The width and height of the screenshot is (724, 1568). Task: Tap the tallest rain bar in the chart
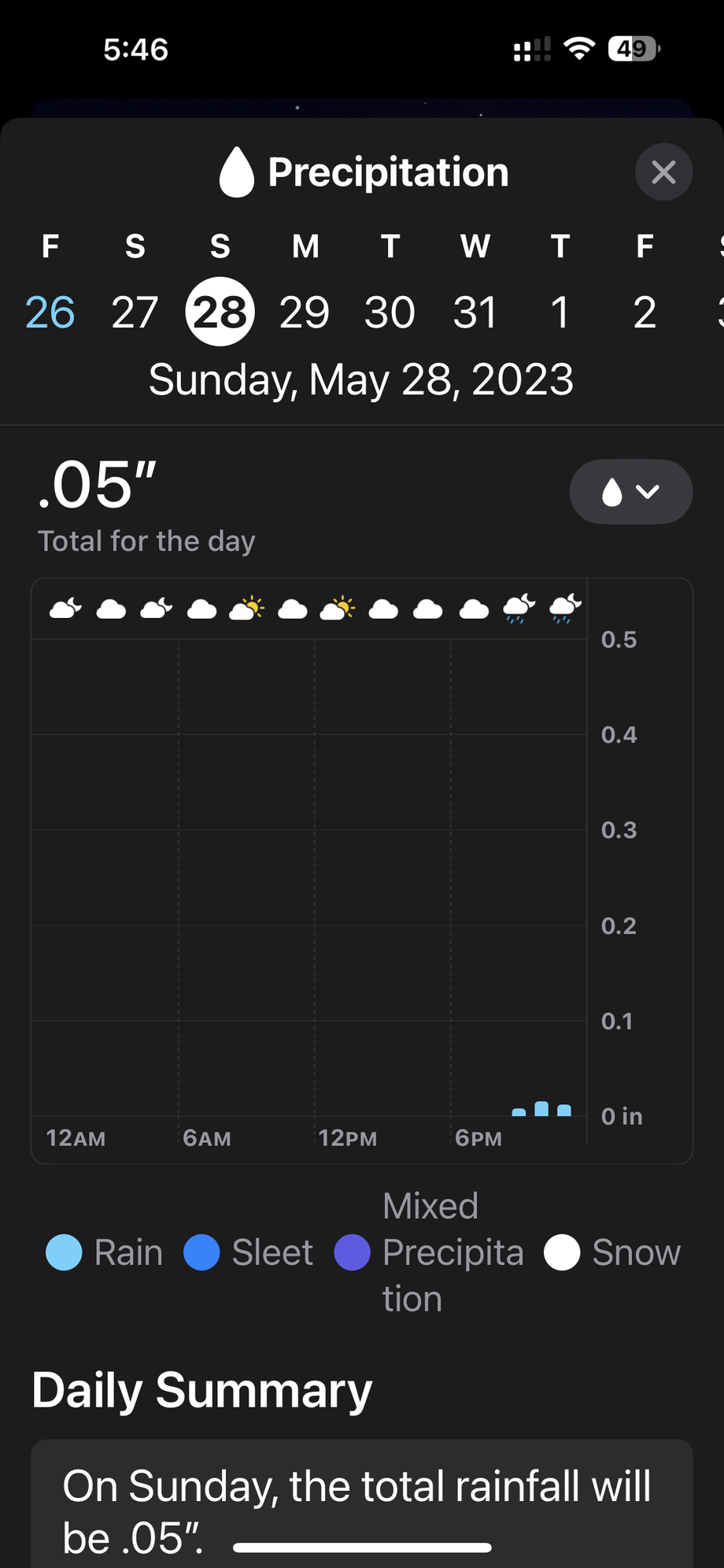(x=541, y=1108)
